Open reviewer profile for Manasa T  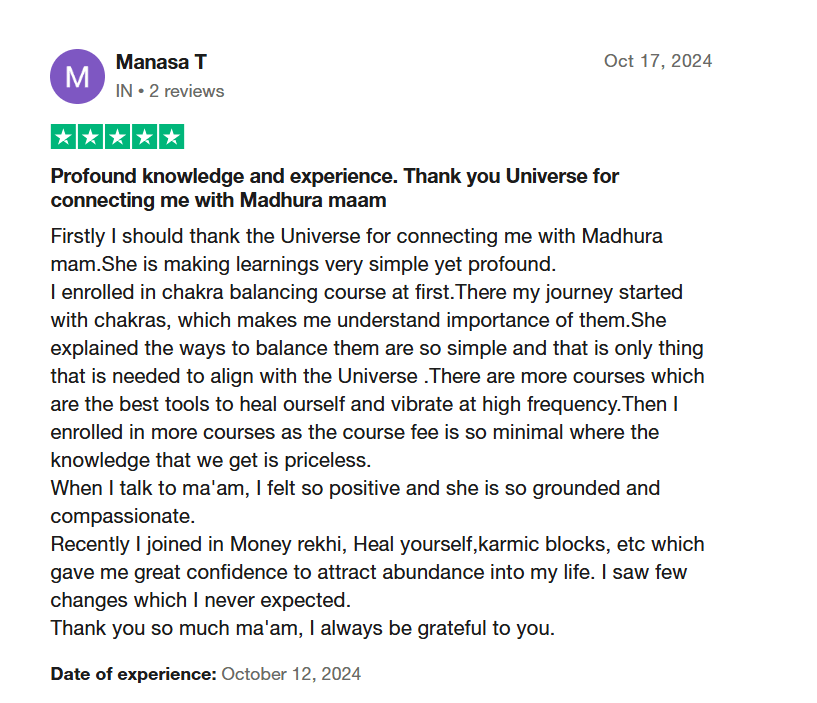click(x=161, y=62)
